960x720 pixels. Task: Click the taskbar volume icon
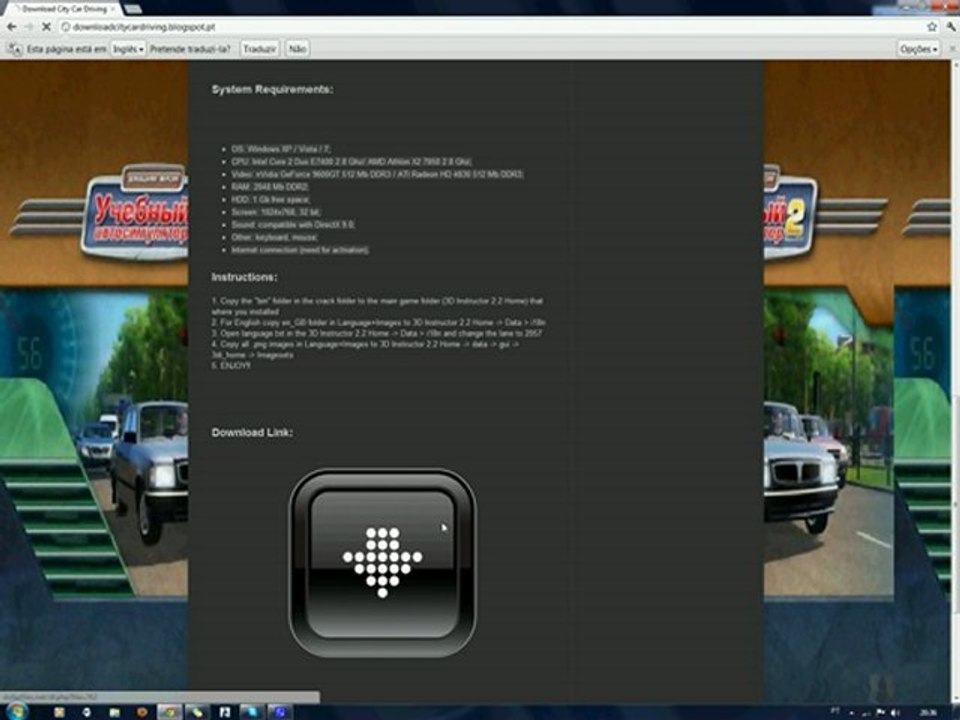tap(895, 713)
